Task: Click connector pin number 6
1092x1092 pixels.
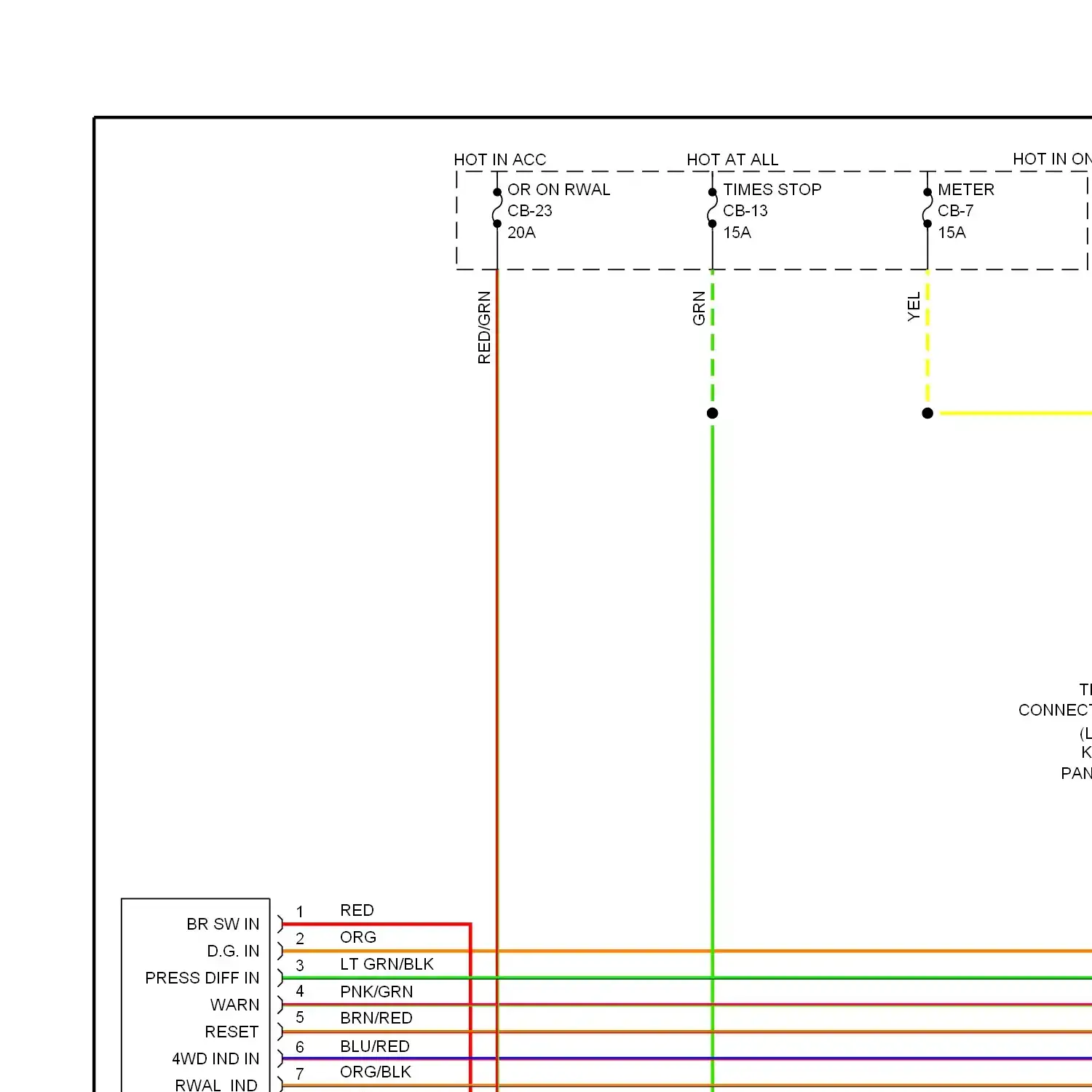Action: tap(299, 1047)
